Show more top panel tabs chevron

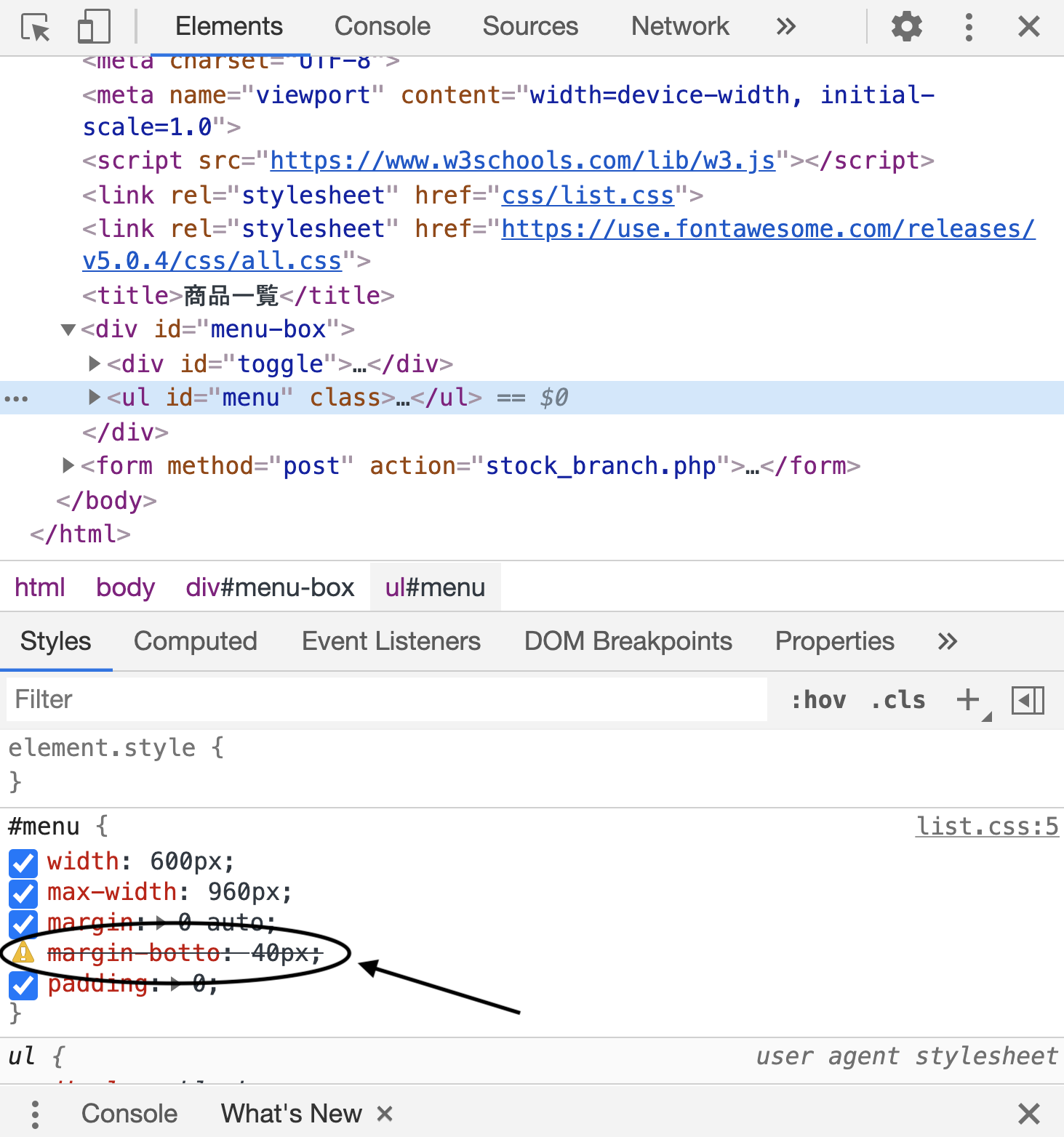[x=785, y=27]
